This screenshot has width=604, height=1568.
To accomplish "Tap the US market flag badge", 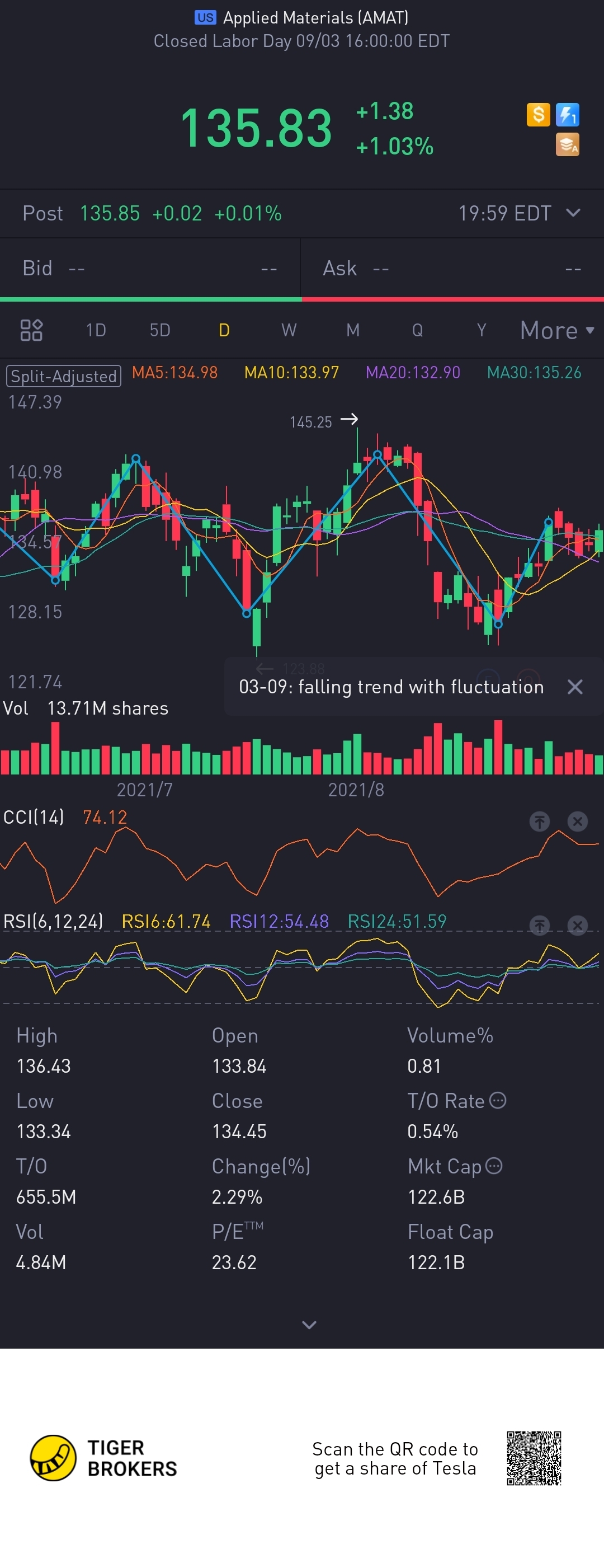I will tap(206, 18).
